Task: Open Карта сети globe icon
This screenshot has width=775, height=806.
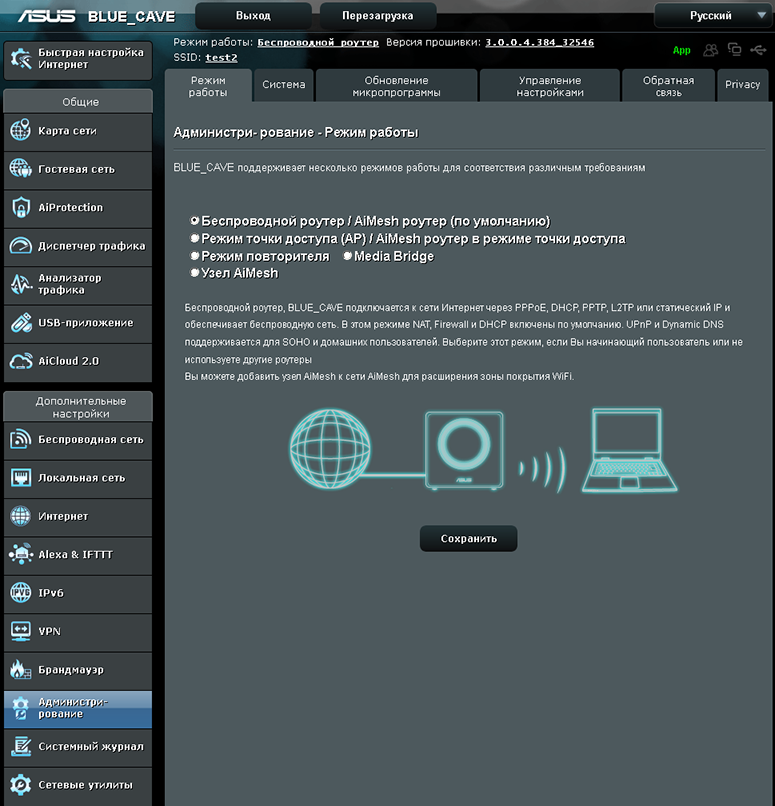Action: point(21,130)
